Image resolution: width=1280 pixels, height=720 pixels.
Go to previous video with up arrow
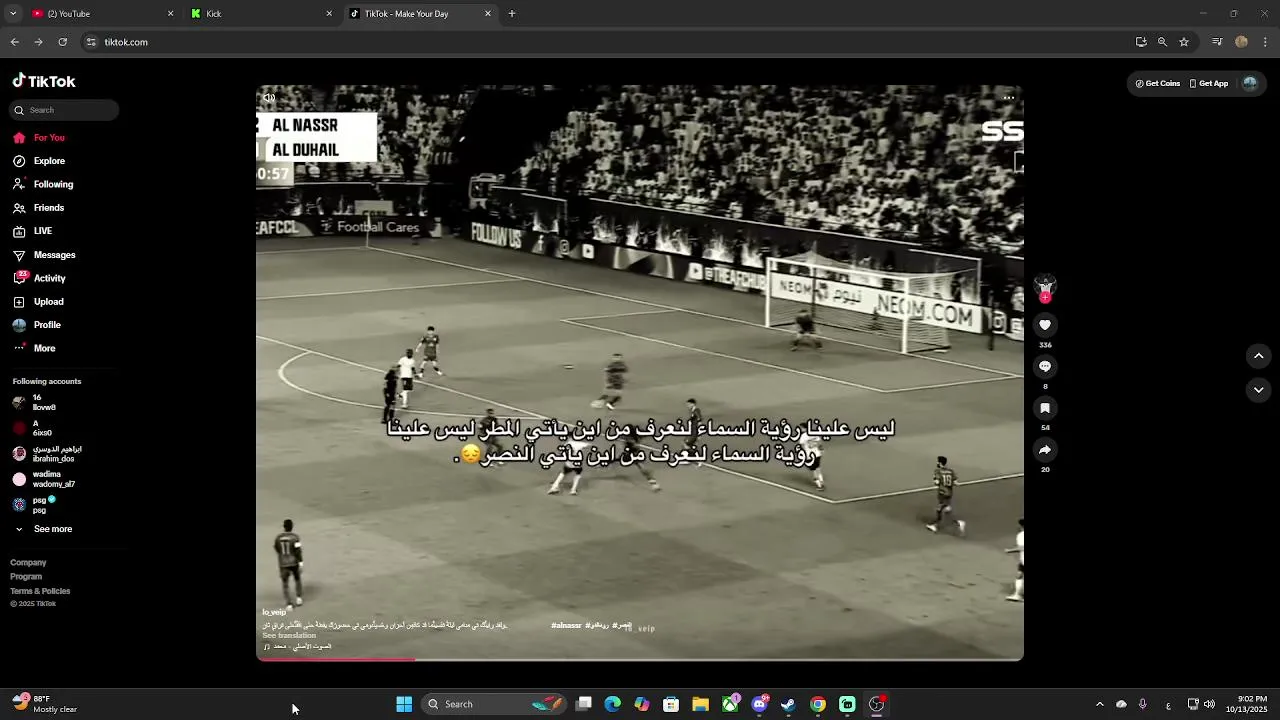[1259, 356]
